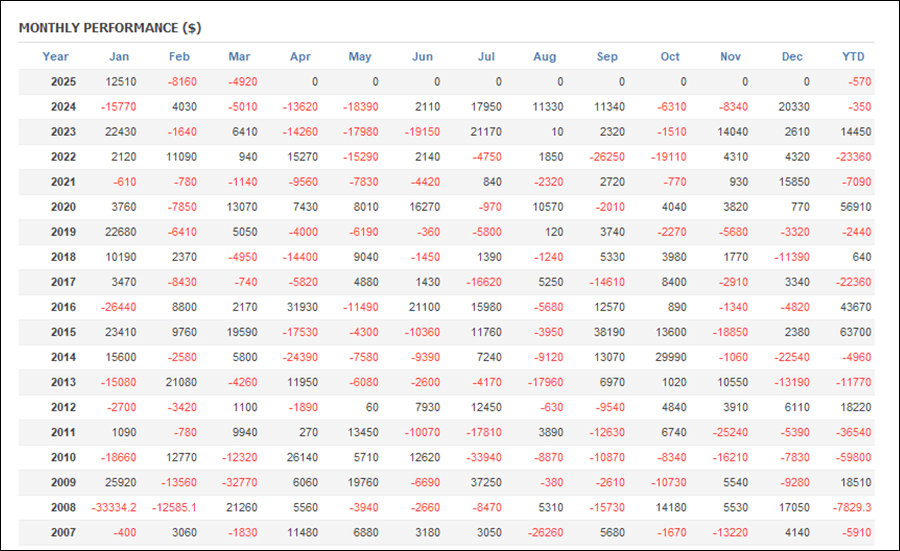Screen dimensions: 900x551
Task: Click the Jun column header
Action: (422, 56)
